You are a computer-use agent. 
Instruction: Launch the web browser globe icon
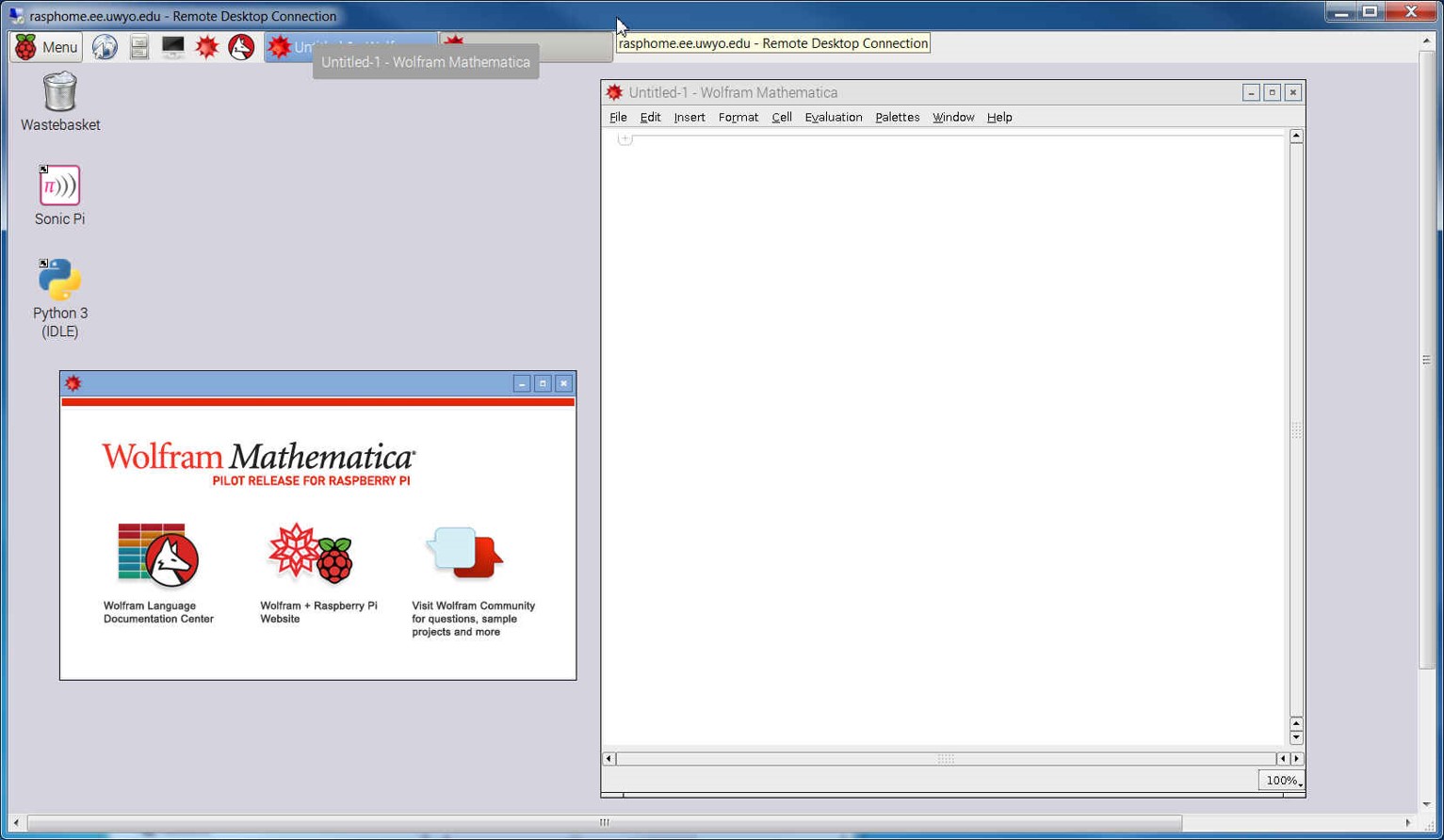coord(105,47)
